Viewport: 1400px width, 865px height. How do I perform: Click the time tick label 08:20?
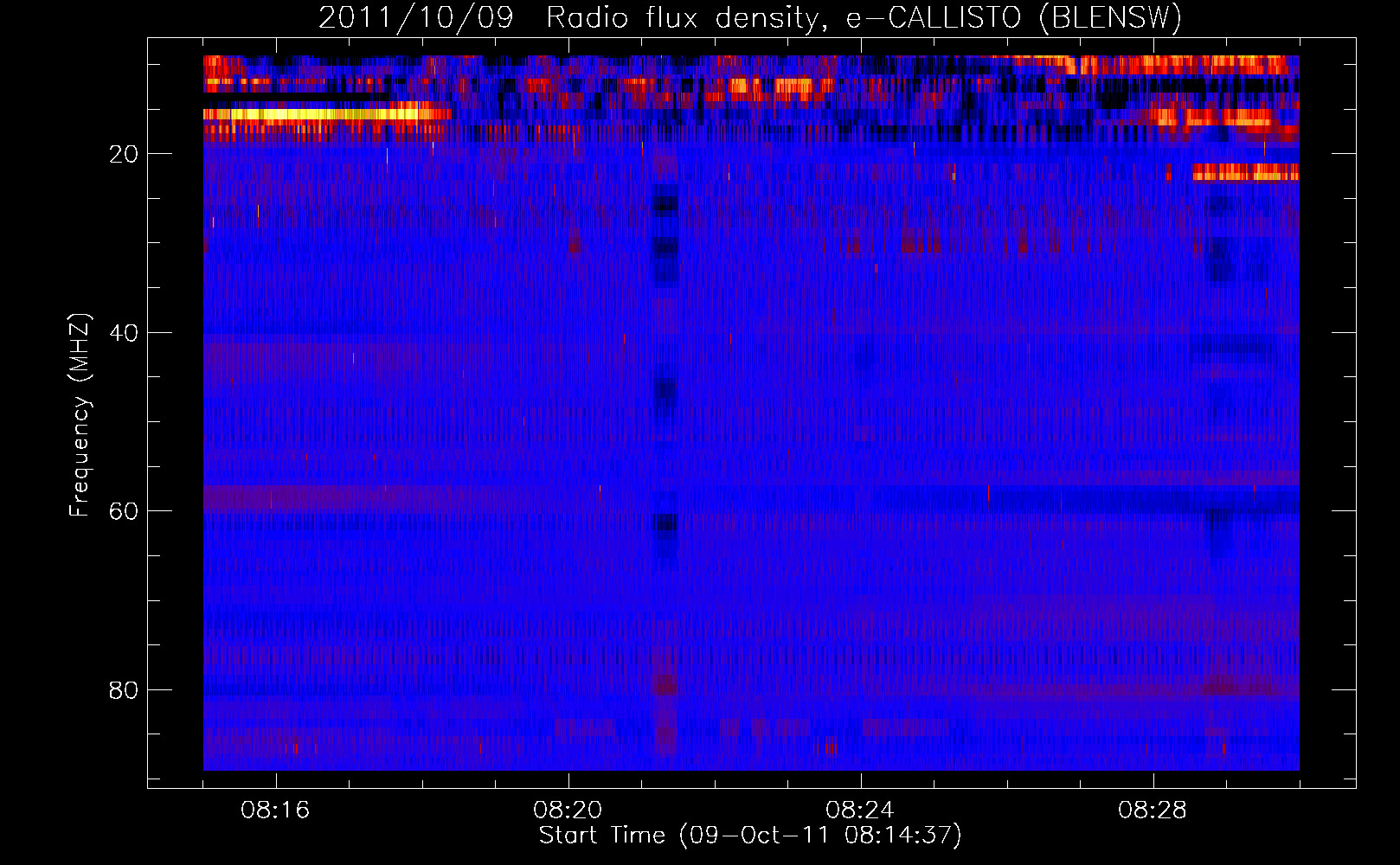(568, 811)
